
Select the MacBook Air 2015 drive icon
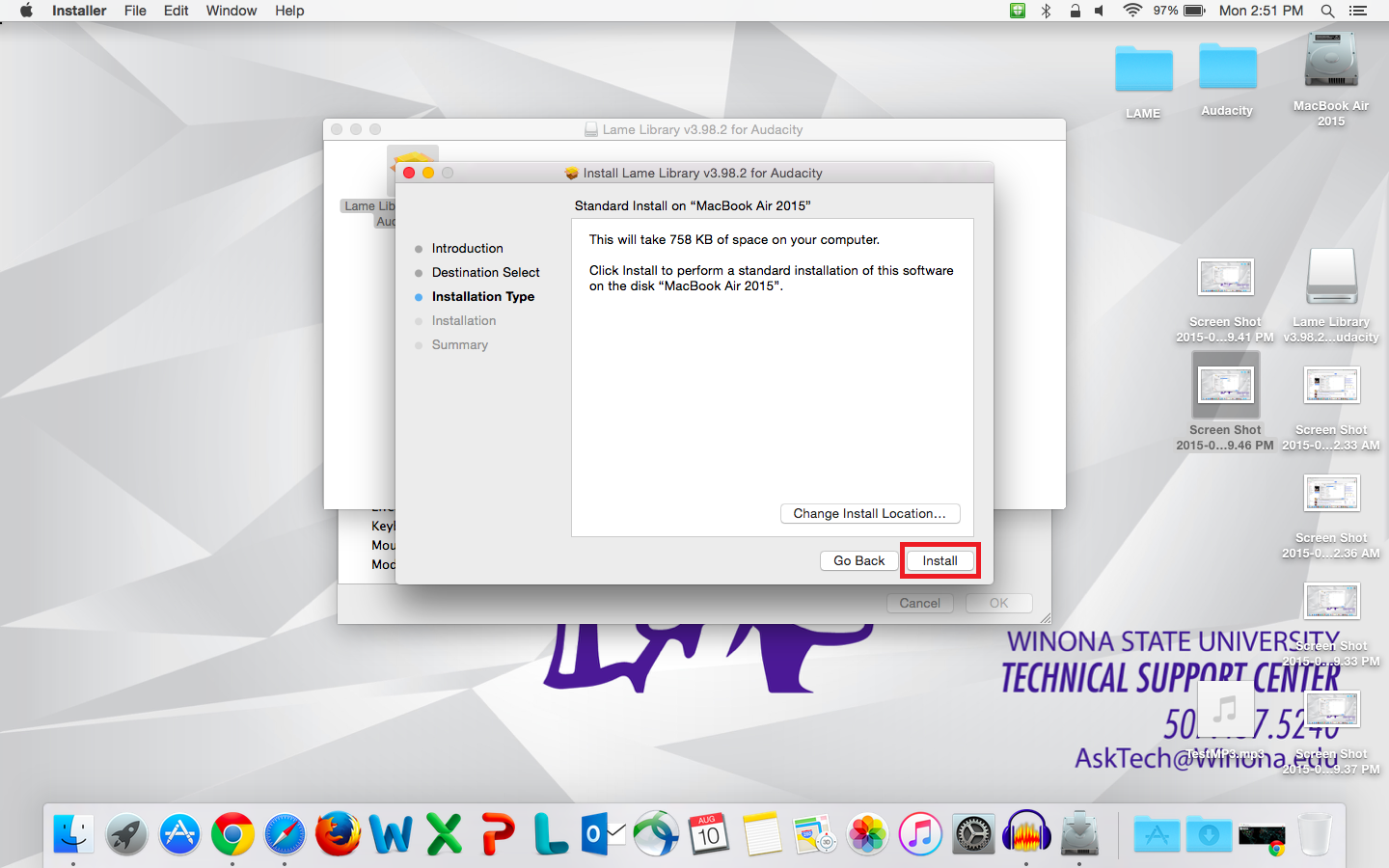coord(1331,62)
